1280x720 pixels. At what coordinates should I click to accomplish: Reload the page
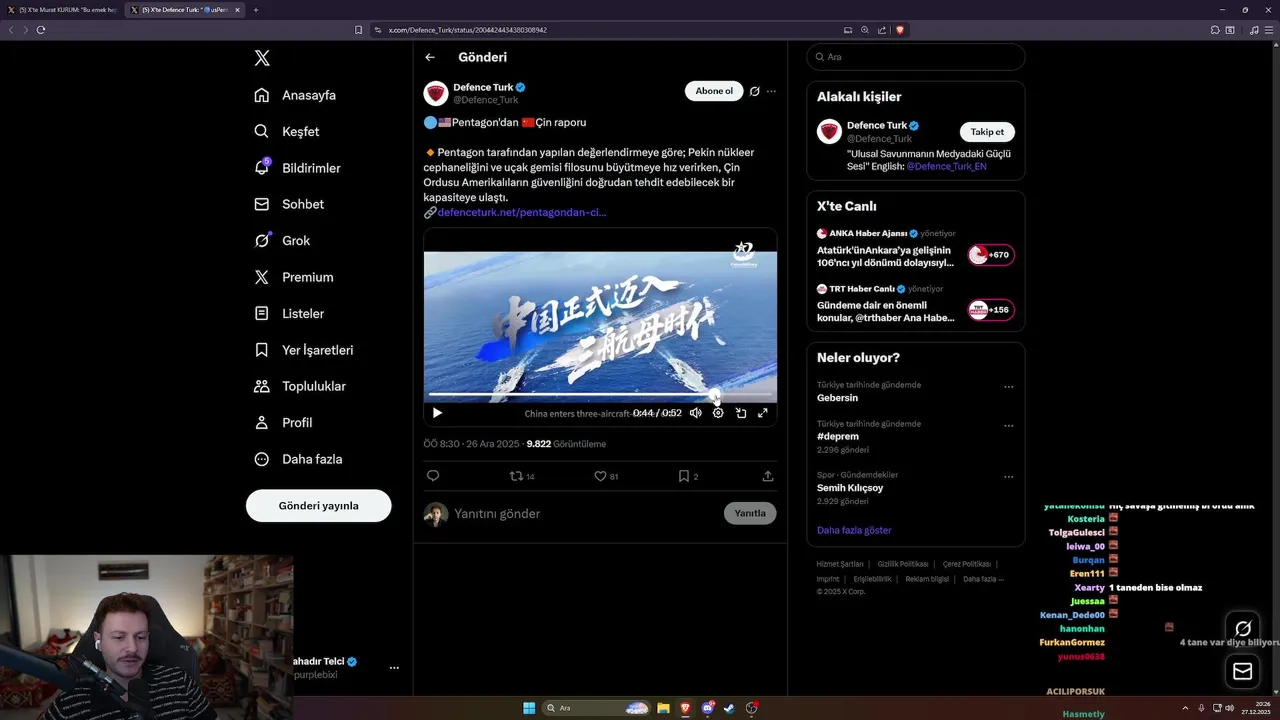tap(41, 30)
